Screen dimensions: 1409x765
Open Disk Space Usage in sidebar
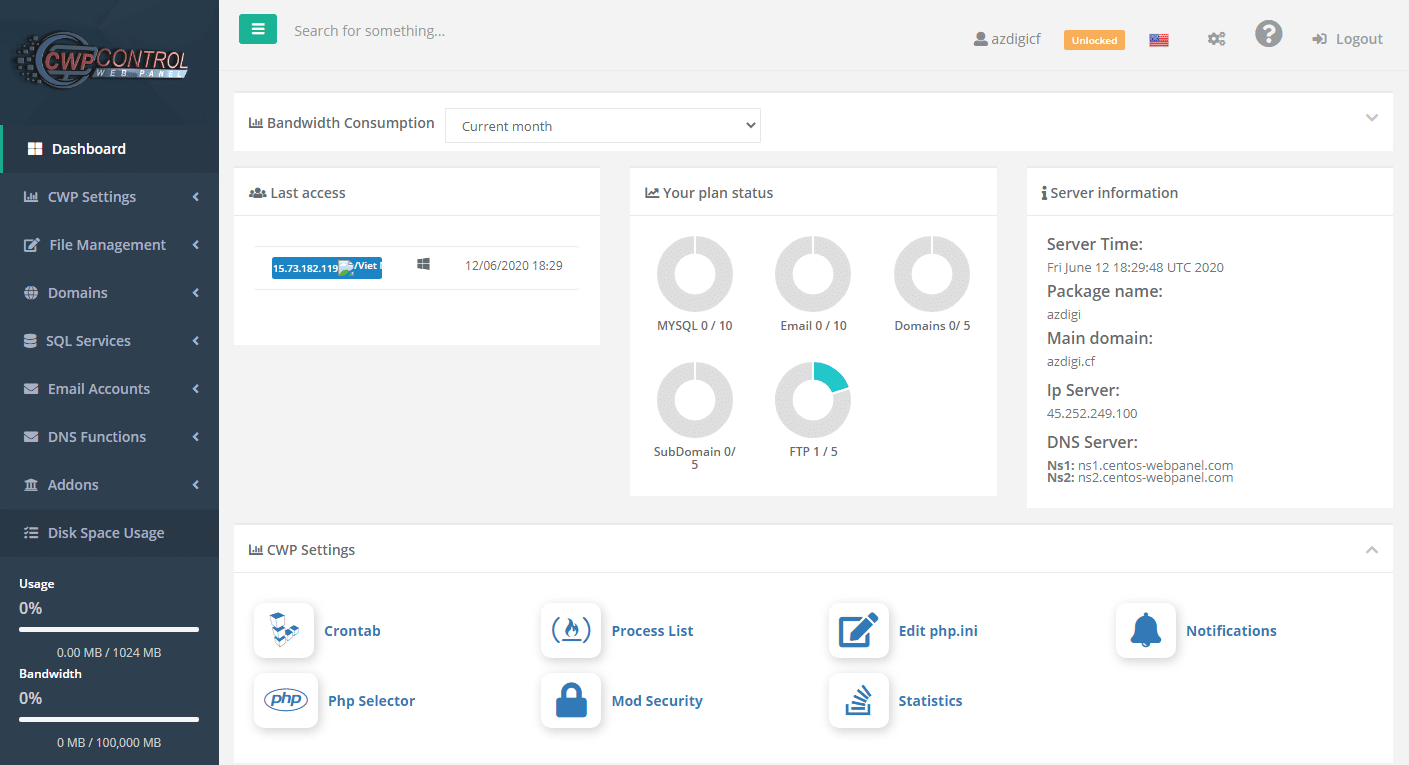(x=105, y=533)
